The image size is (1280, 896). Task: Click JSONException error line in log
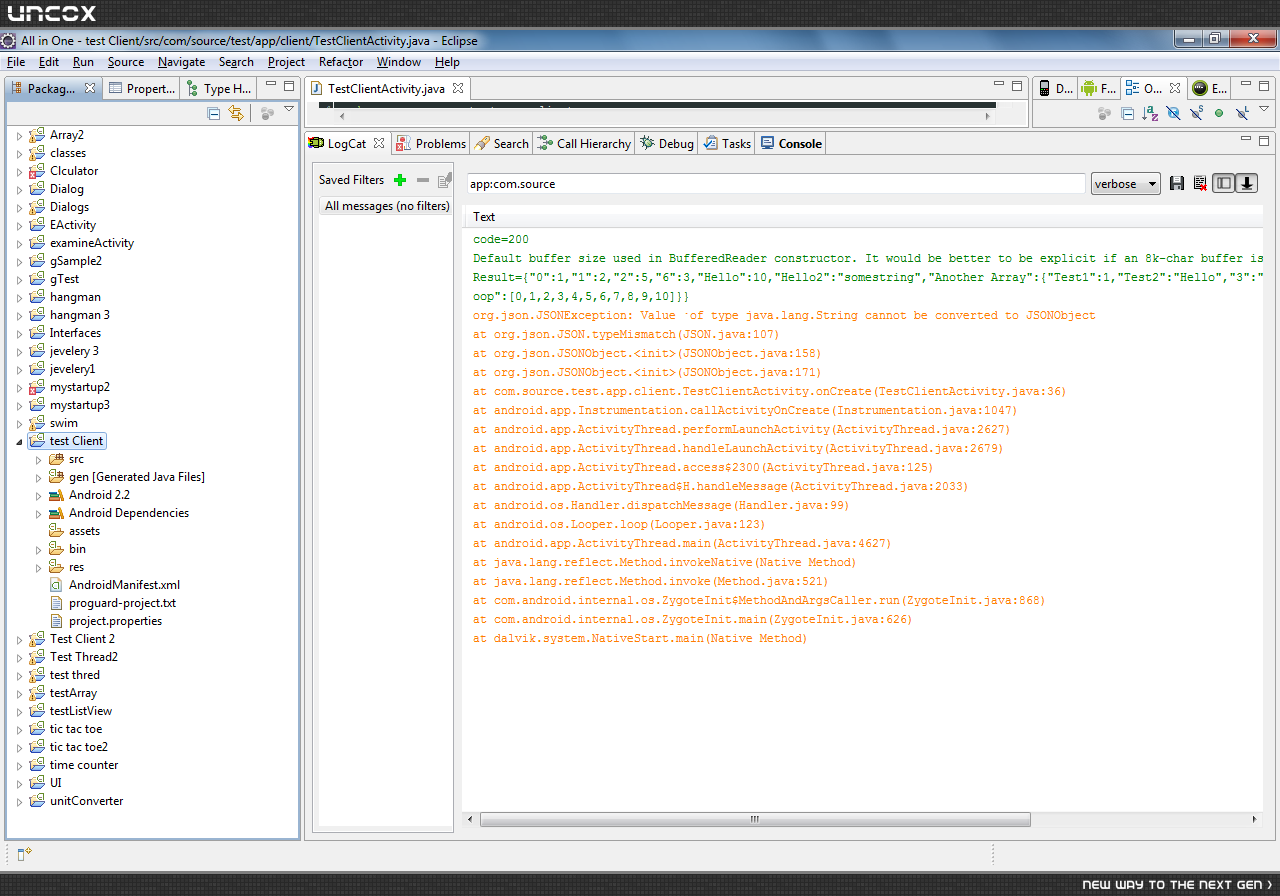(784, 315)
